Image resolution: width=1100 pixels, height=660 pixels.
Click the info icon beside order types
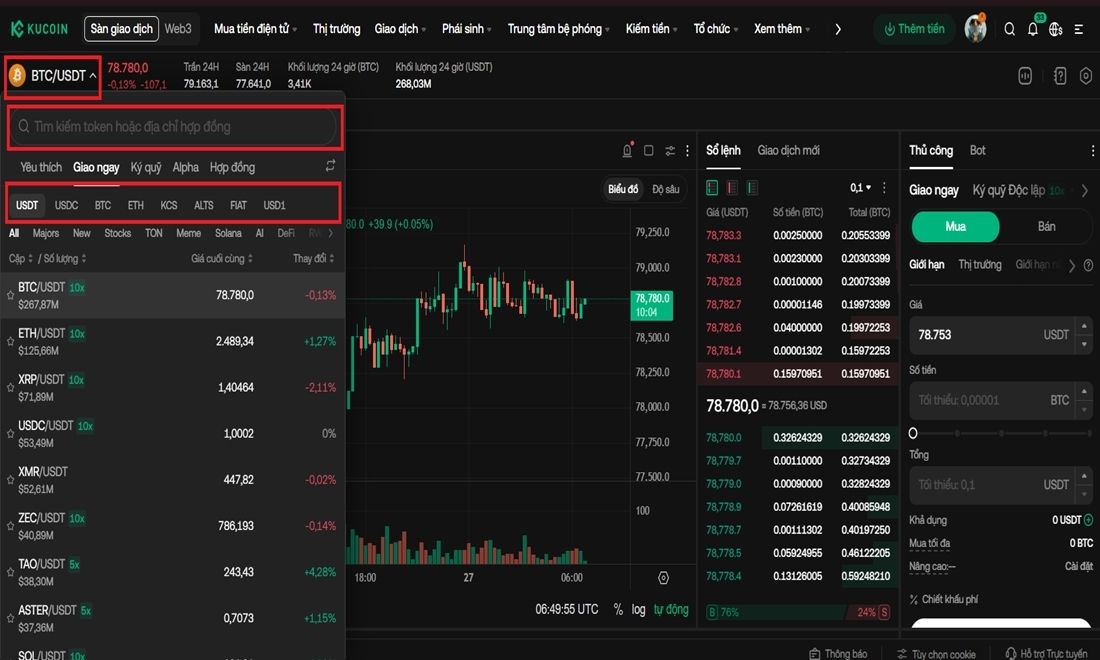tap(1088, 265)
